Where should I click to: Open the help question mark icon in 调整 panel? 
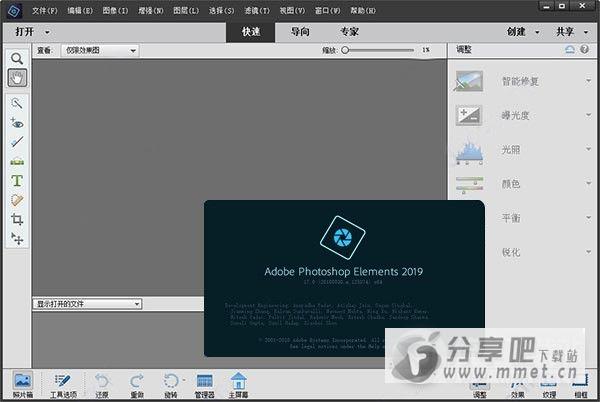pos(584,49)
